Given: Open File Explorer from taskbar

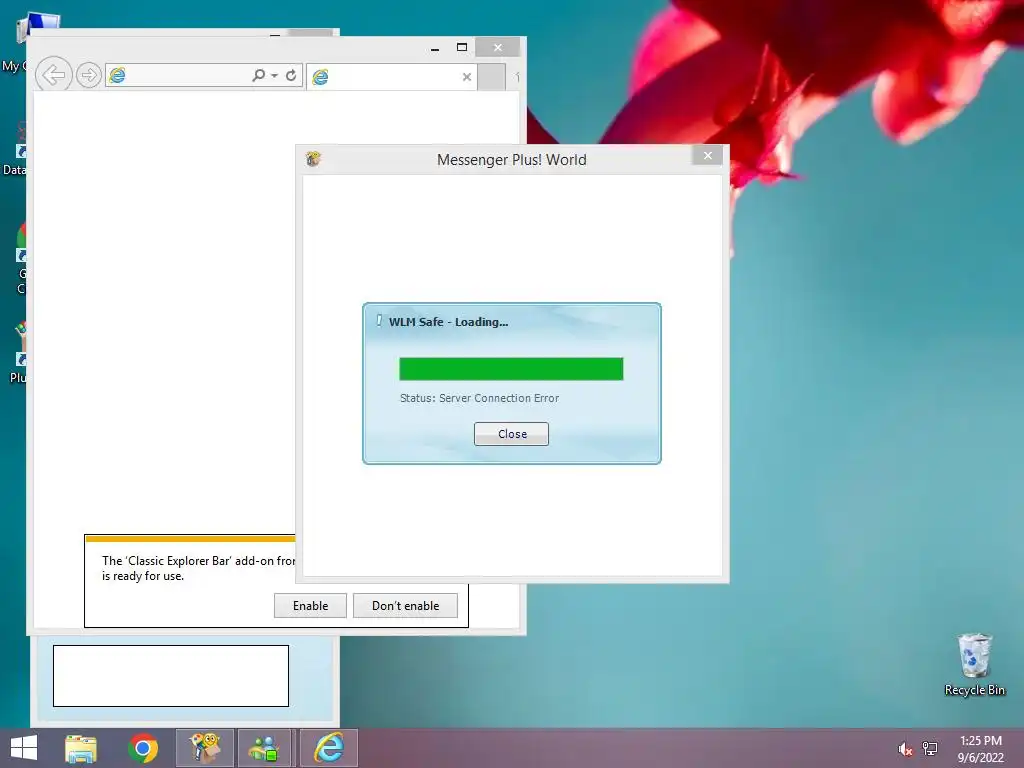Looking at the screenshot, I should point(81,748).
